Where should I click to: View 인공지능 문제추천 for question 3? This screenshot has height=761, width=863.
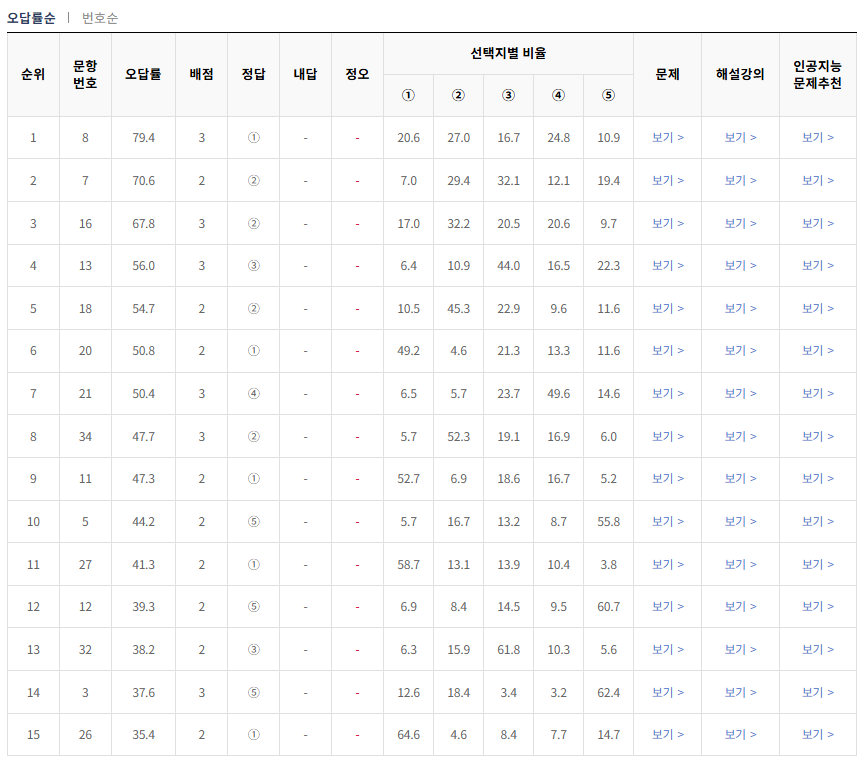click(x=818, y=691)
